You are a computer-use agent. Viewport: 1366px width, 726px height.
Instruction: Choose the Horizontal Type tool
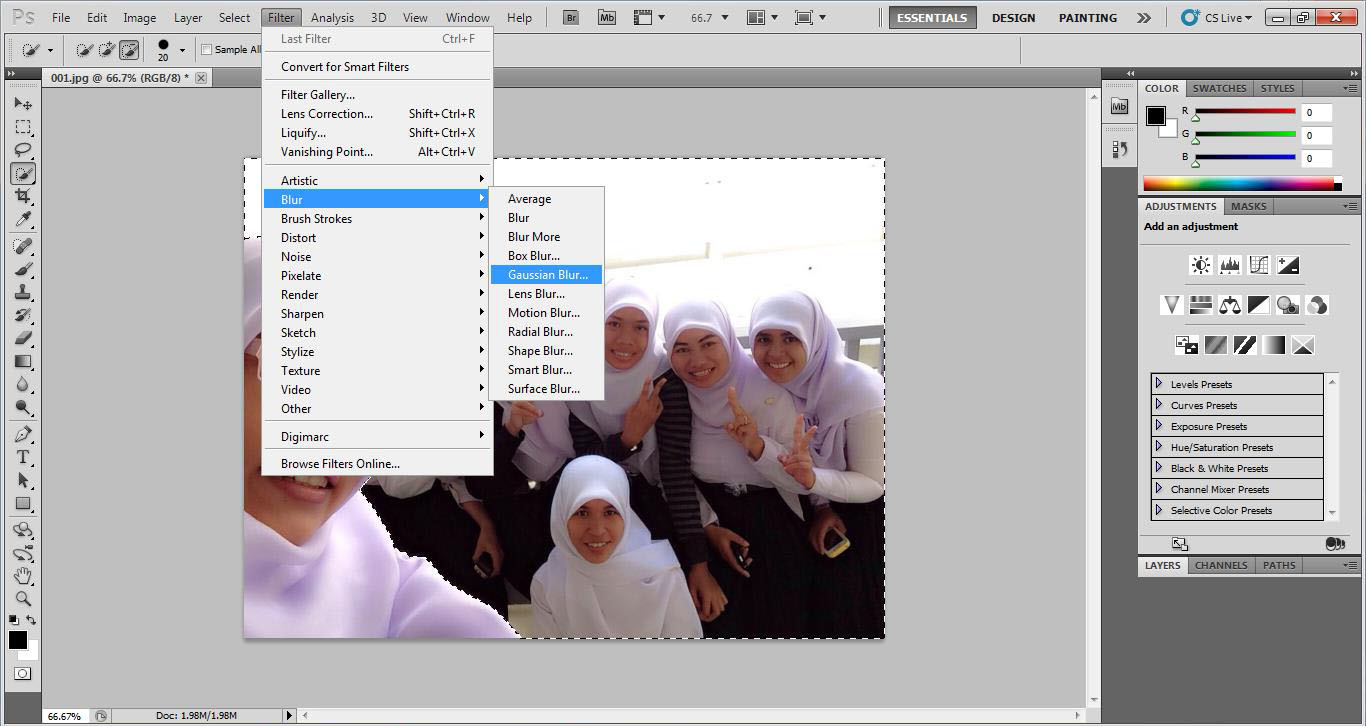coord(23,457)
